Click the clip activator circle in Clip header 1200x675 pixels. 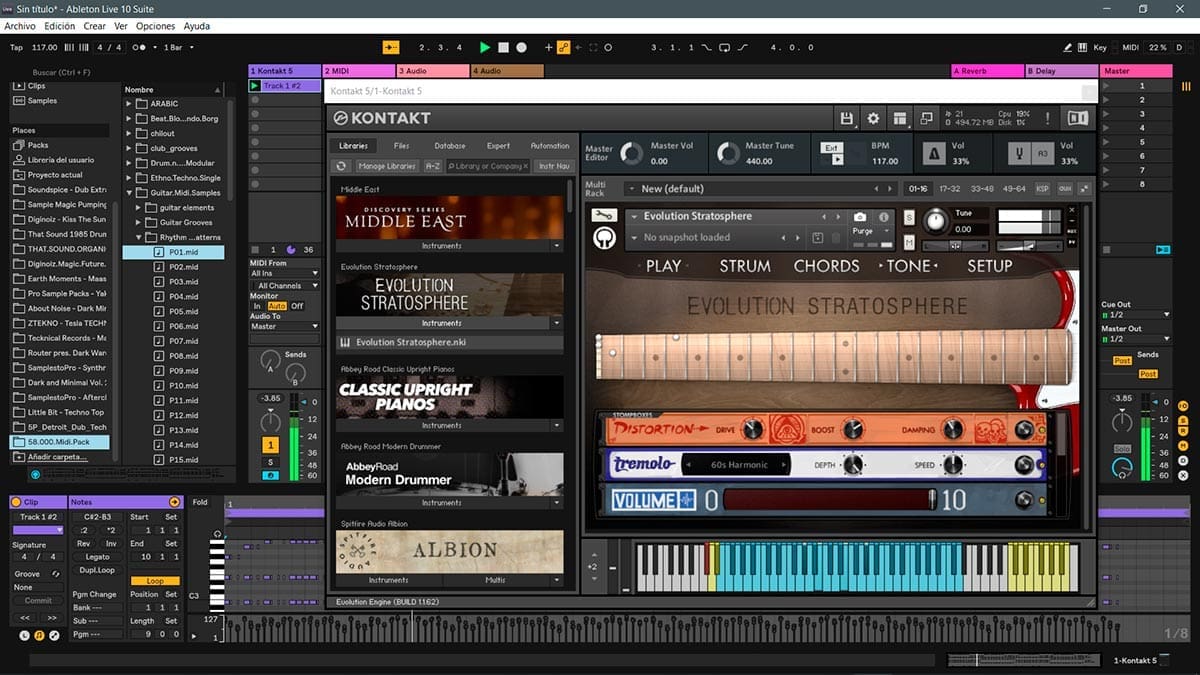(17, 502)
